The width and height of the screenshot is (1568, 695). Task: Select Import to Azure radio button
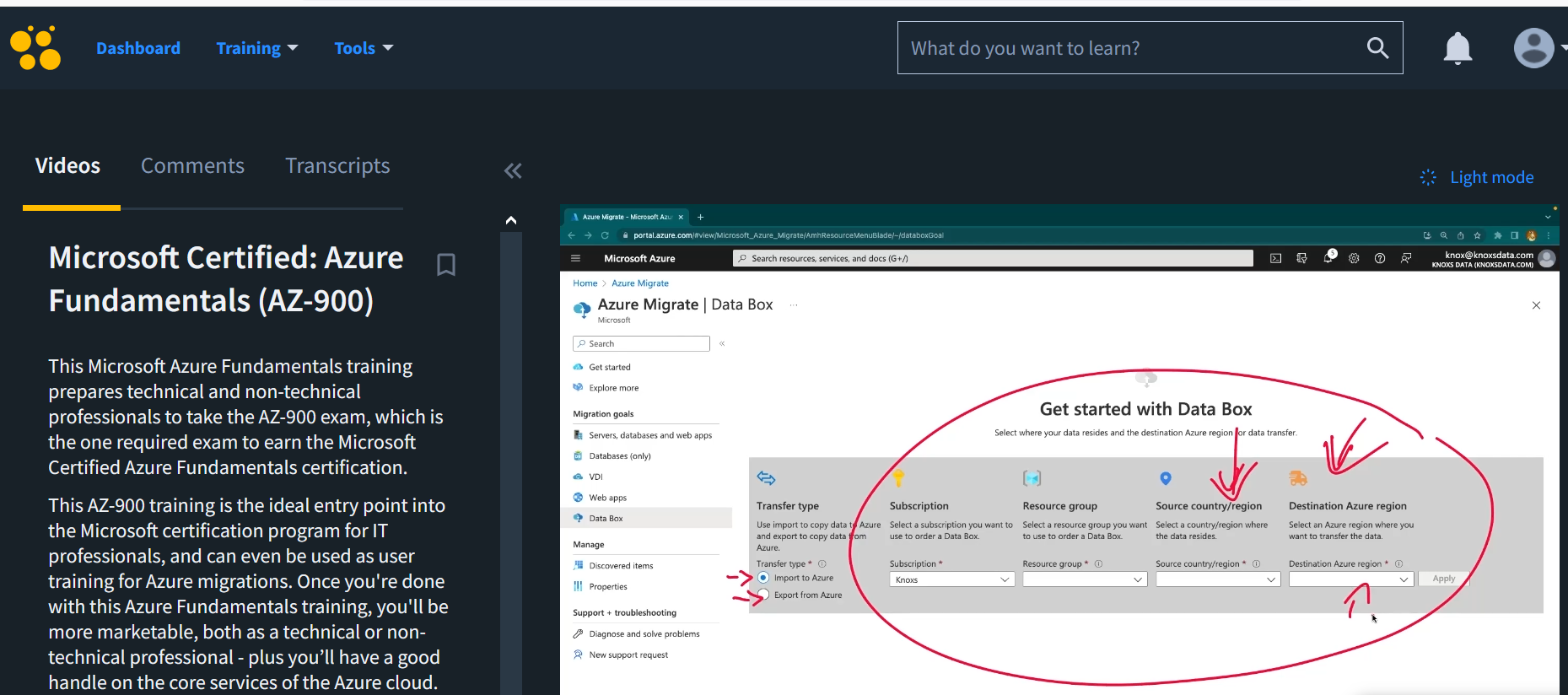(x=763, y=578)
